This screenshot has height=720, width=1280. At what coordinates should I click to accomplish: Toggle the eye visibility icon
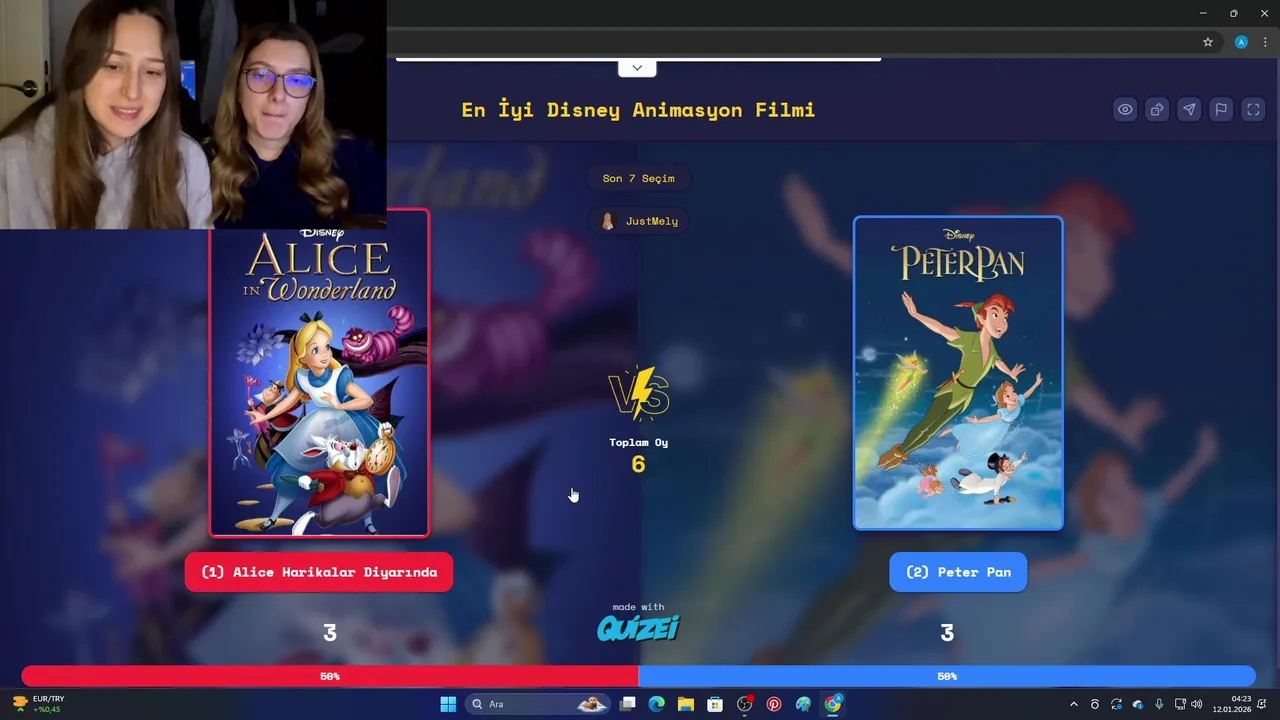[1125, 110]
